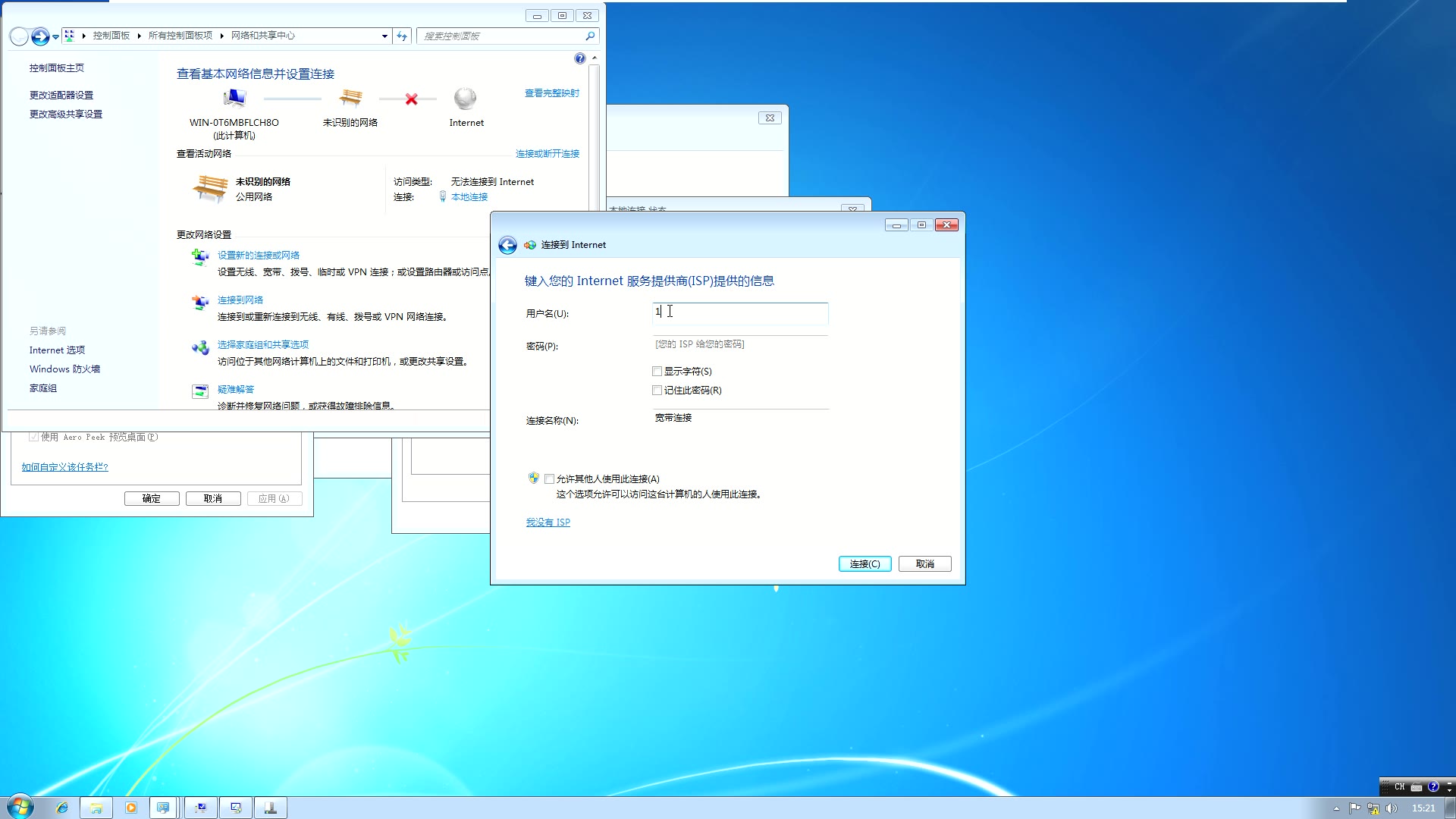Open 如何自定义该任务栏 help link
This screenshot has height=819, width=1456.
pos(65,467)
